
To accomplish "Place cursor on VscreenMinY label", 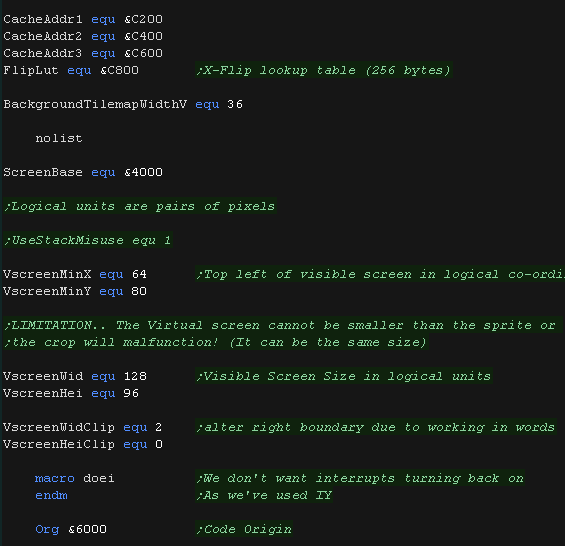I will click(47, 291).
